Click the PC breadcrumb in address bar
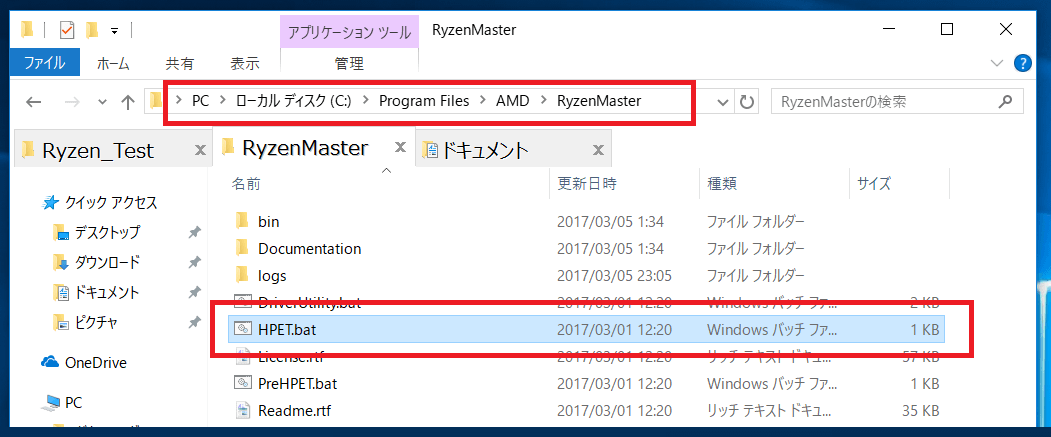The image size is (1051, 437). [x=200, y=101]
